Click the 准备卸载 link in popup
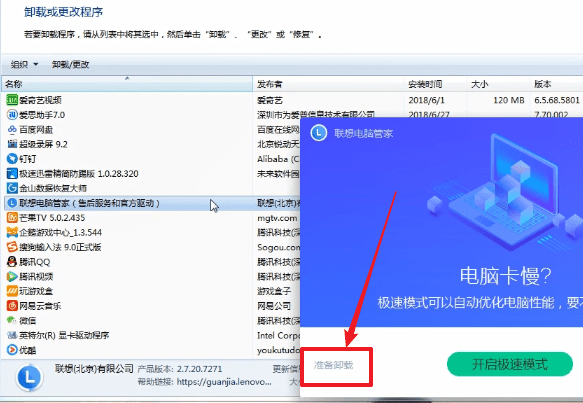 coord(334,365)
